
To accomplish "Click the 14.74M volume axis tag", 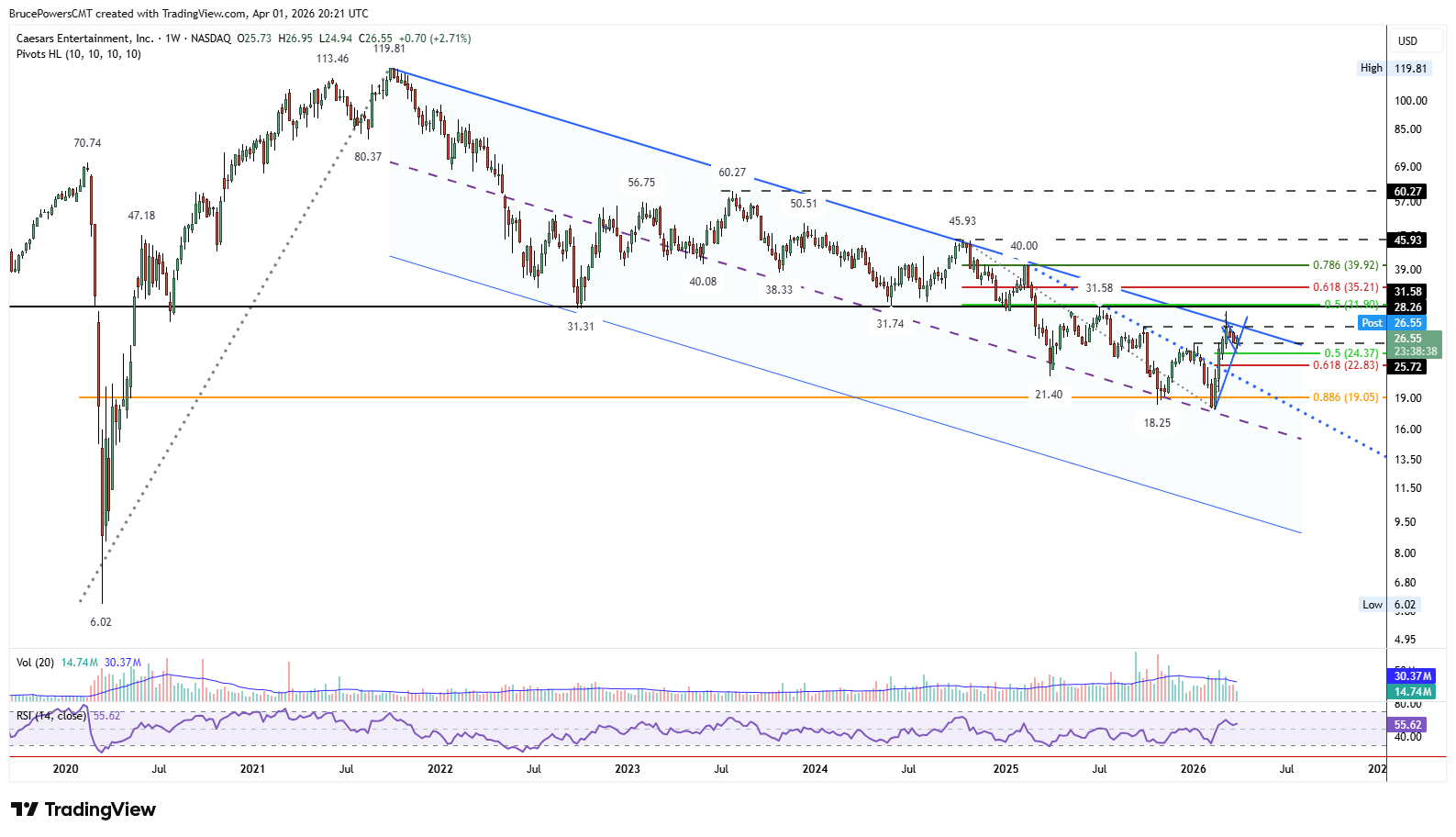I will (x=1412, y=692).
